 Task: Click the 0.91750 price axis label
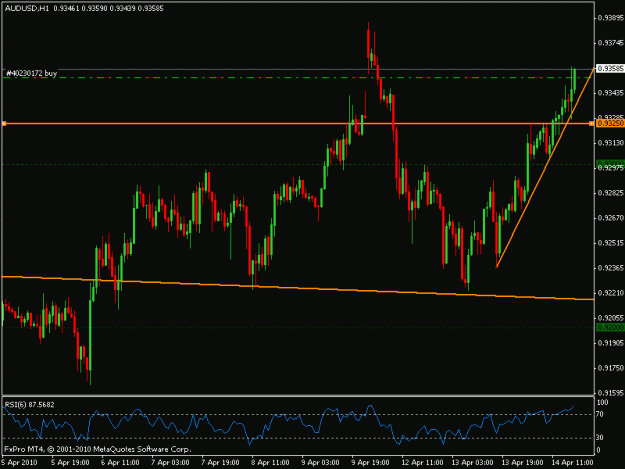[x=610, y=368]
